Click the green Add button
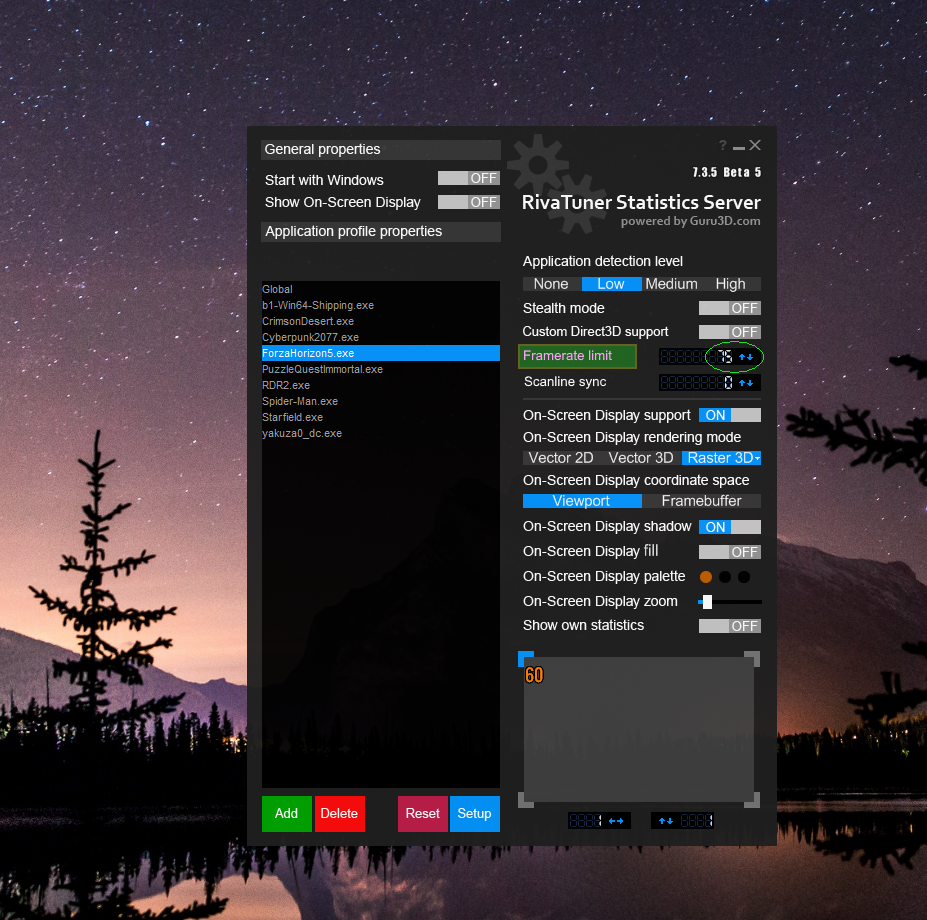Screen dimensions: 927x920 point(287,814)
